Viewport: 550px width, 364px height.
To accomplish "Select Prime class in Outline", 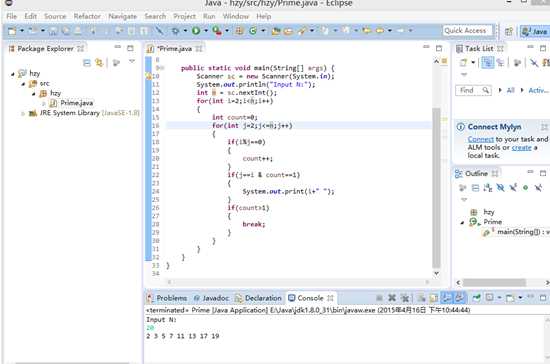I will click(x=492, y=222).
